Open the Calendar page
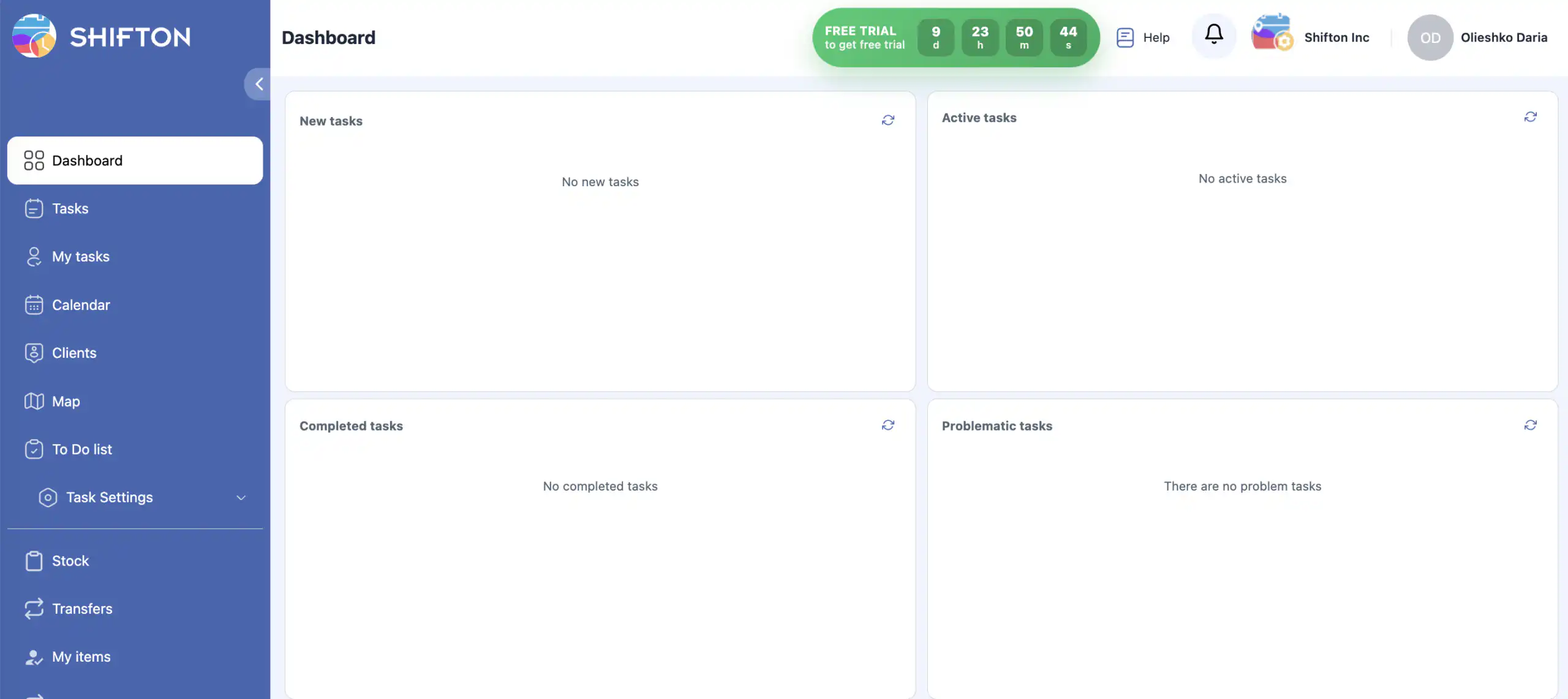Viewport: 1568px width, 699px height. pos(81,304)
